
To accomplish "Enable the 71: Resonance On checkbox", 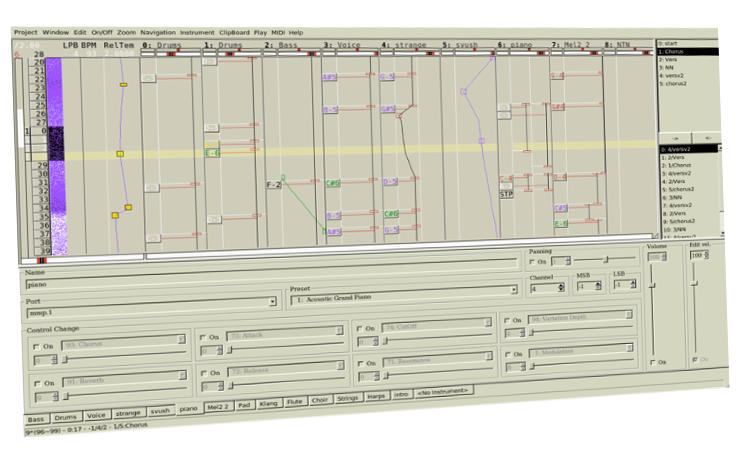I will click(361, 363).
